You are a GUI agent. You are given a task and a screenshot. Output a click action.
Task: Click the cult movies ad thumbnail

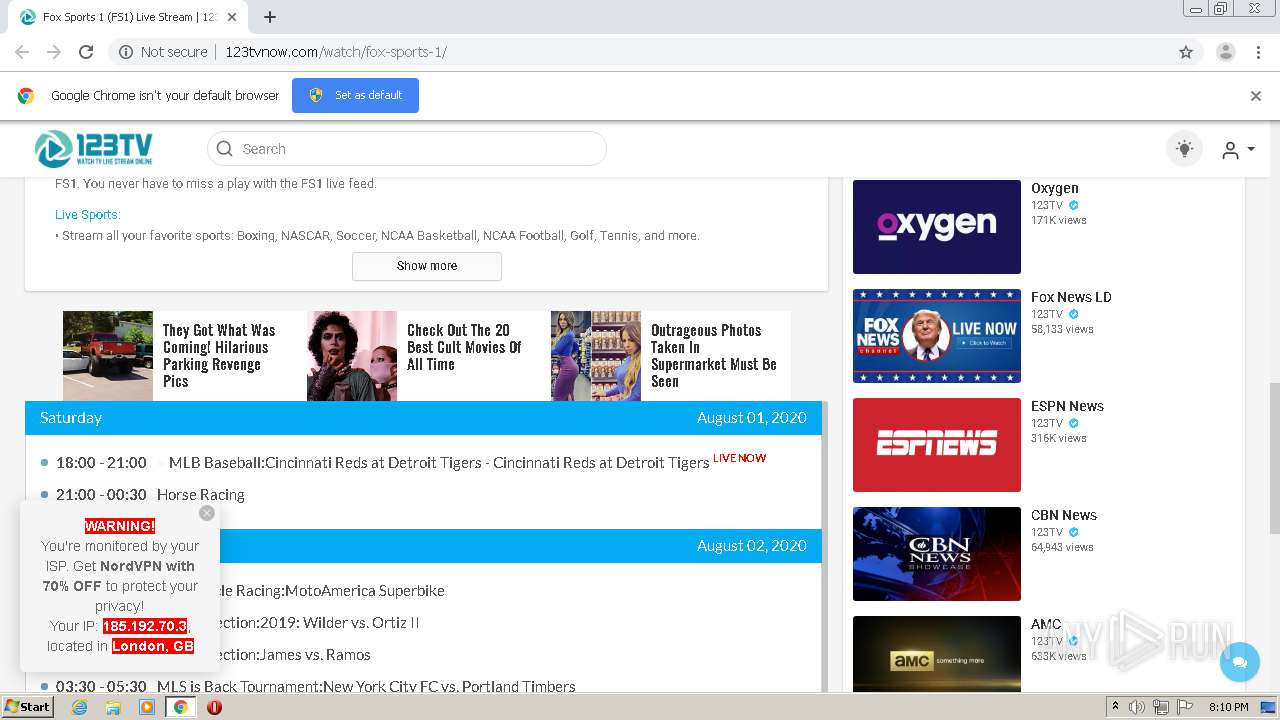pos(352,356)
